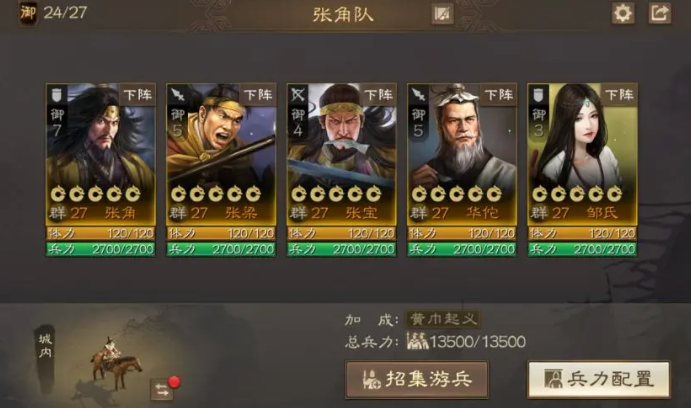Click the 招集游兵 button

tap(416, 379)
